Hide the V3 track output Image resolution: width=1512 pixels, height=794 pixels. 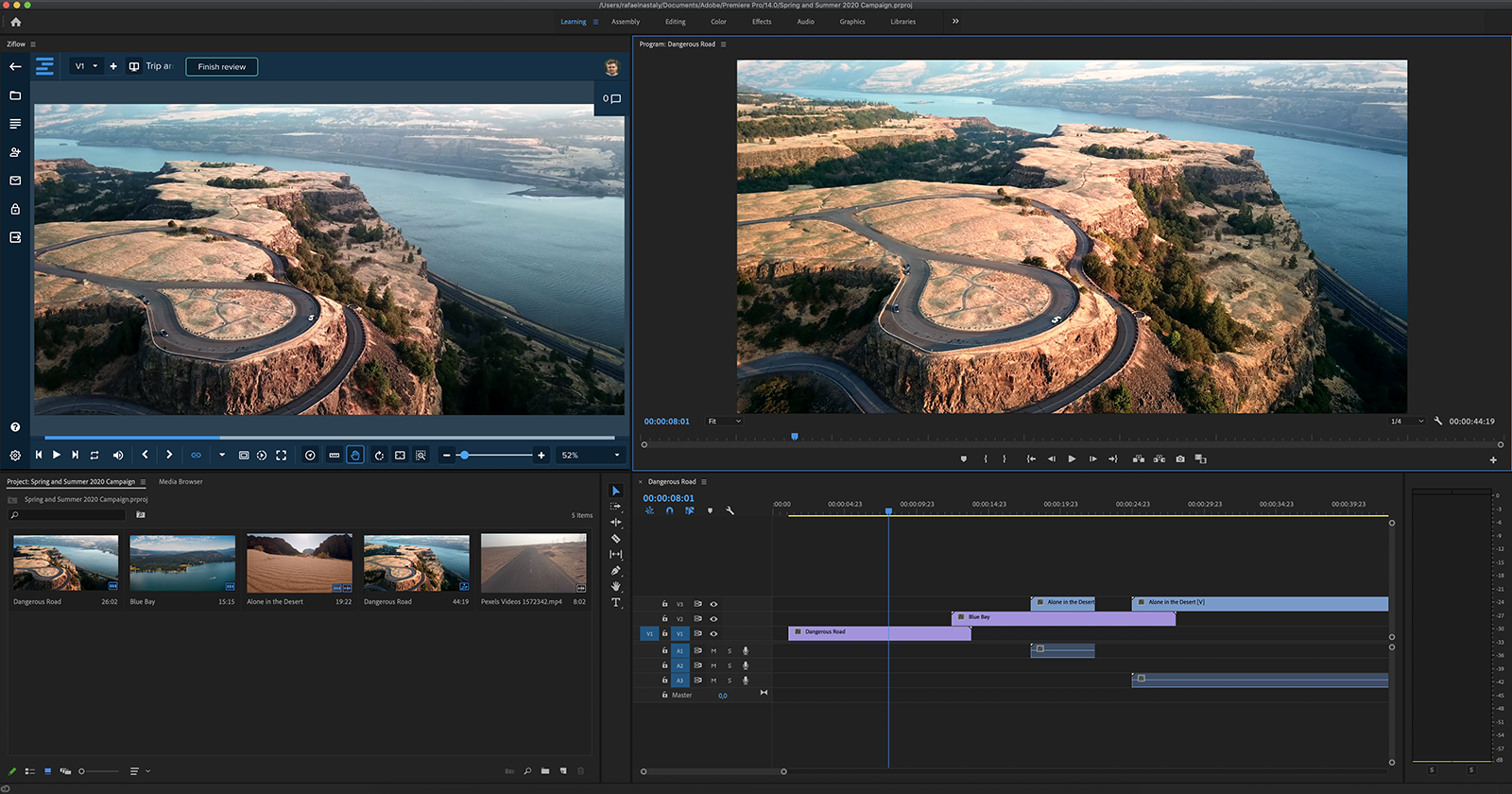pos(713,604)
